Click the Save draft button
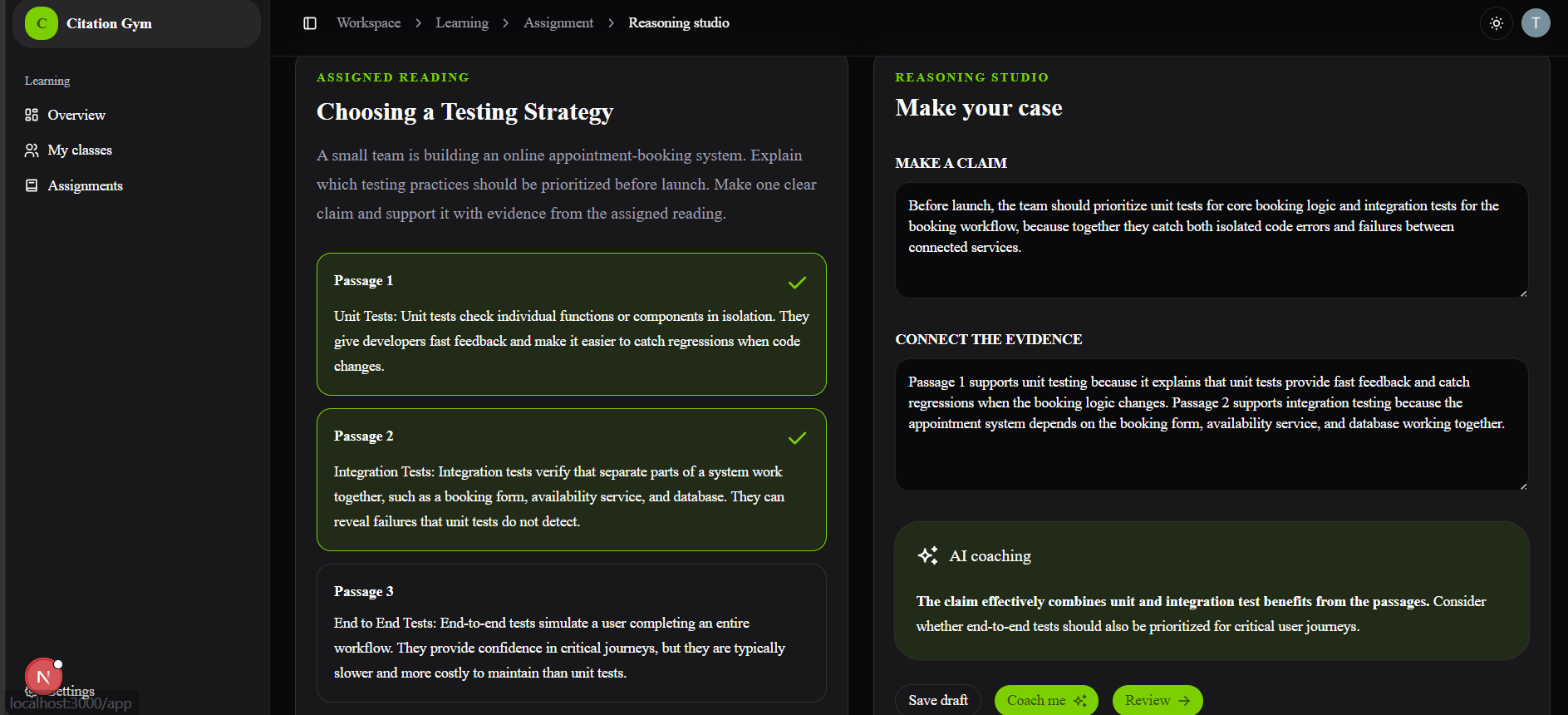Screen dimensions: 1568x715 938,700
